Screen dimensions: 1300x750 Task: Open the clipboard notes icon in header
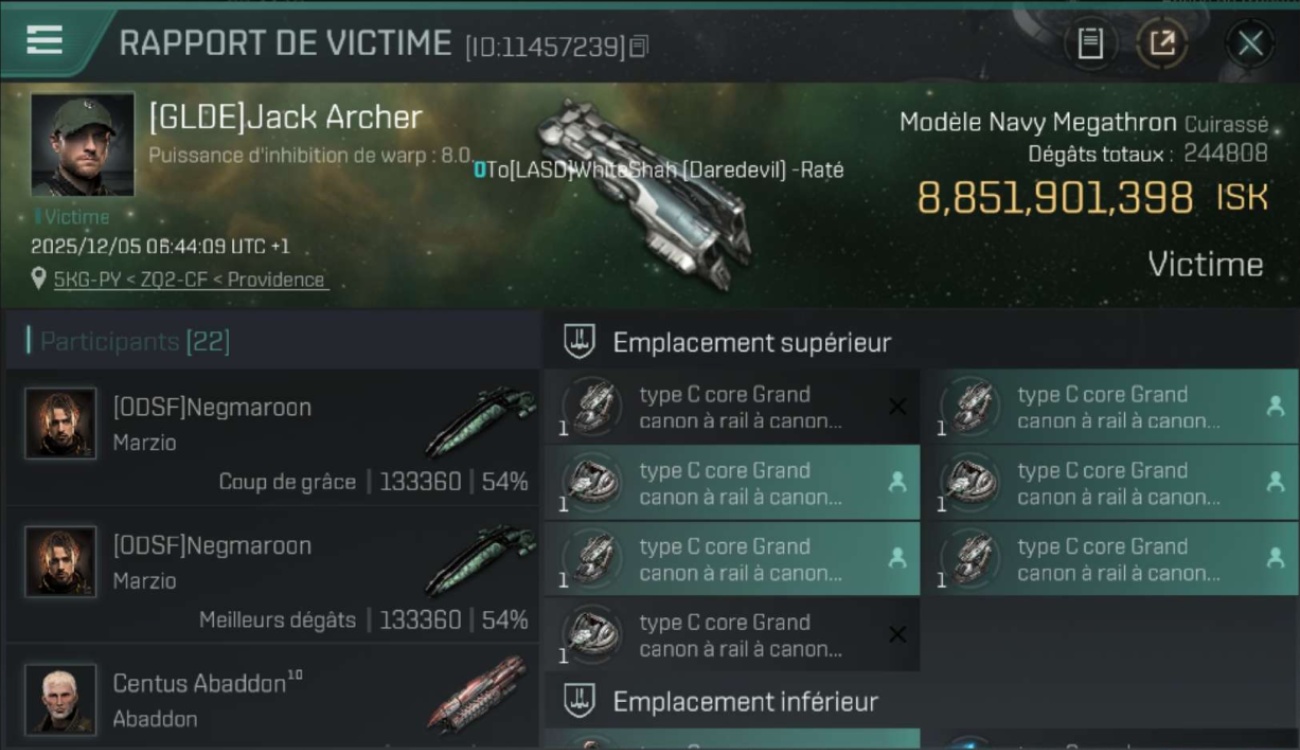click(1090, 43)
